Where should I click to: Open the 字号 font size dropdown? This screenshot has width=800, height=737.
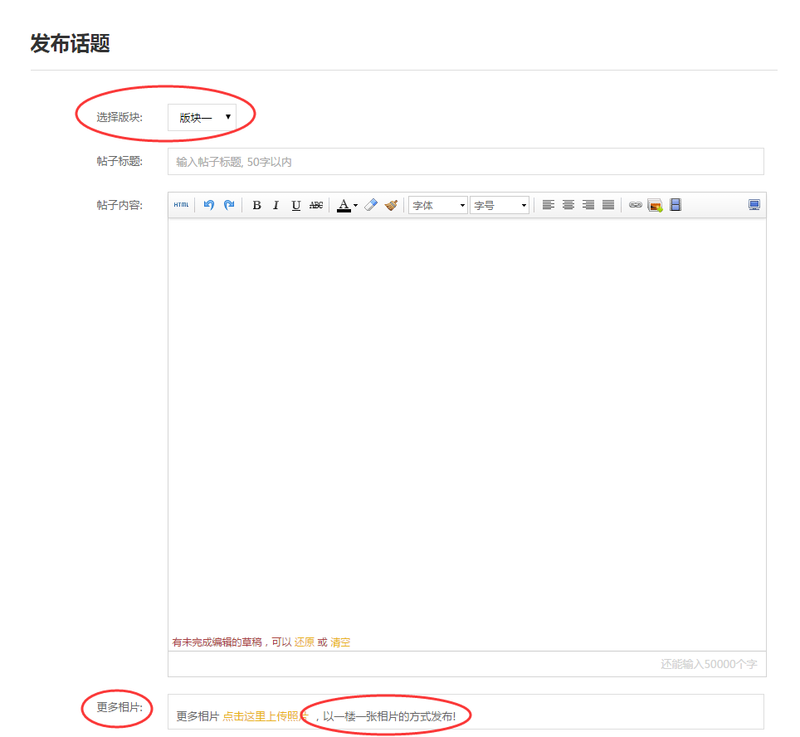pyautogui.click(x=498, y=205)
